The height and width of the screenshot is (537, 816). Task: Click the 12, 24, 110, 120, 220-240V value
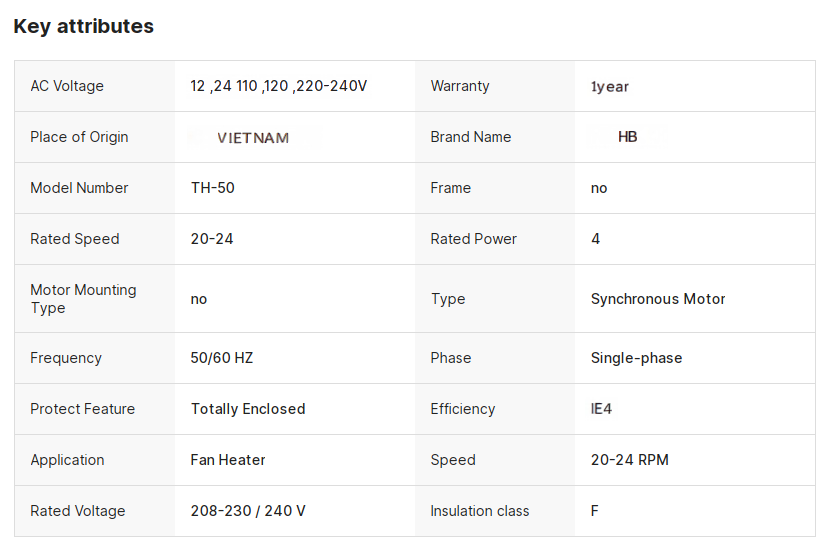coord(279,86)
